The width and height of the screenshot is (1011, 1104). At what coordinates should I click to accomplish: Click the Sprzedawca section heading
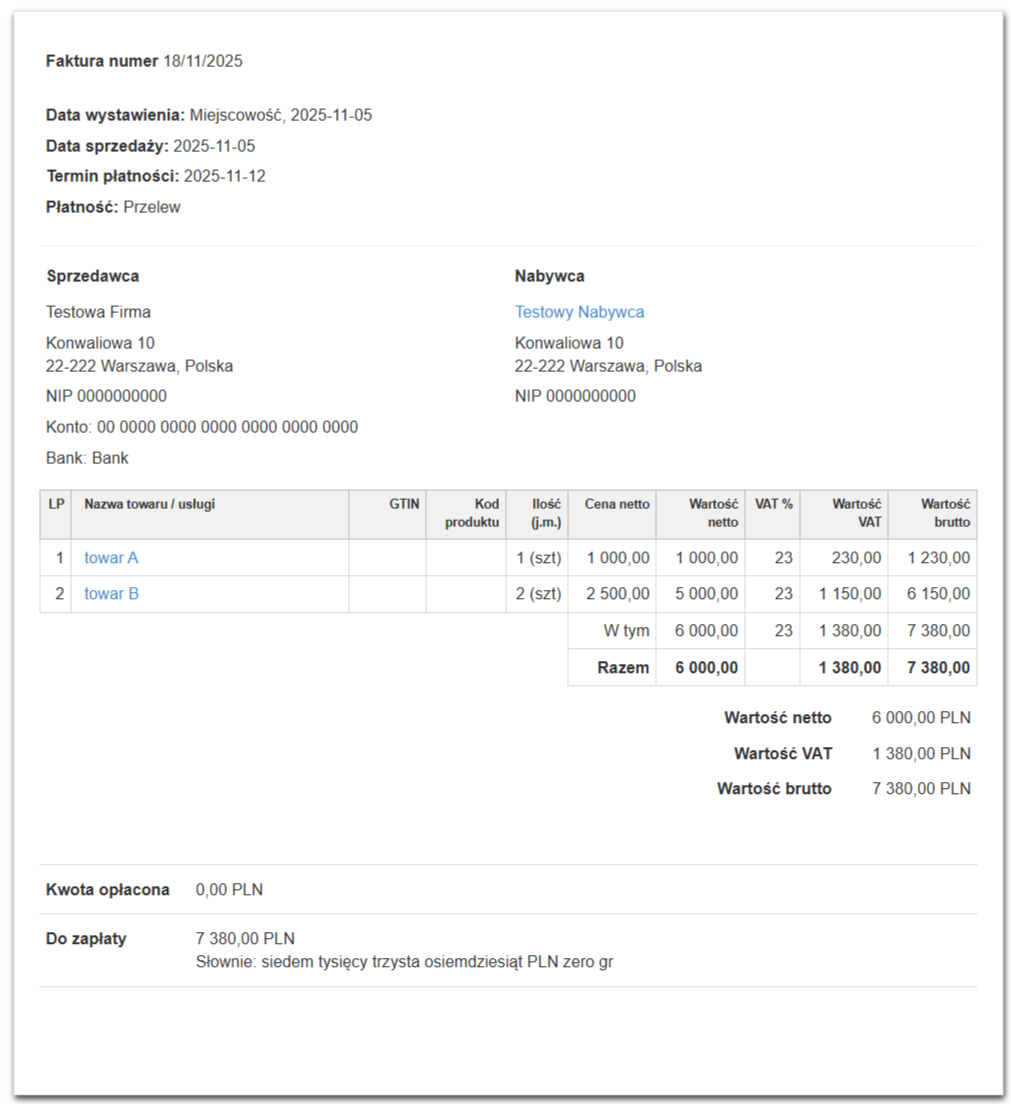93,276
